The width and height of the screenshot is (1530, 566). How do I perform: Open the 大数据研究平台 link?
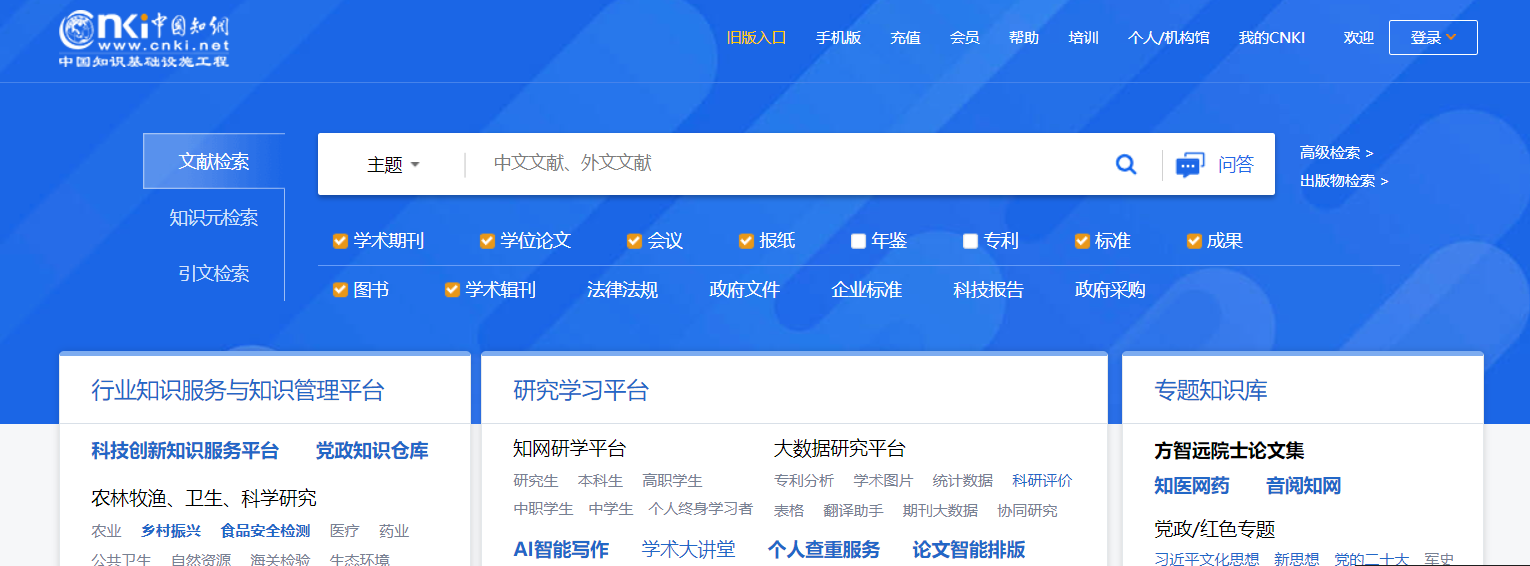click(839, 449)
